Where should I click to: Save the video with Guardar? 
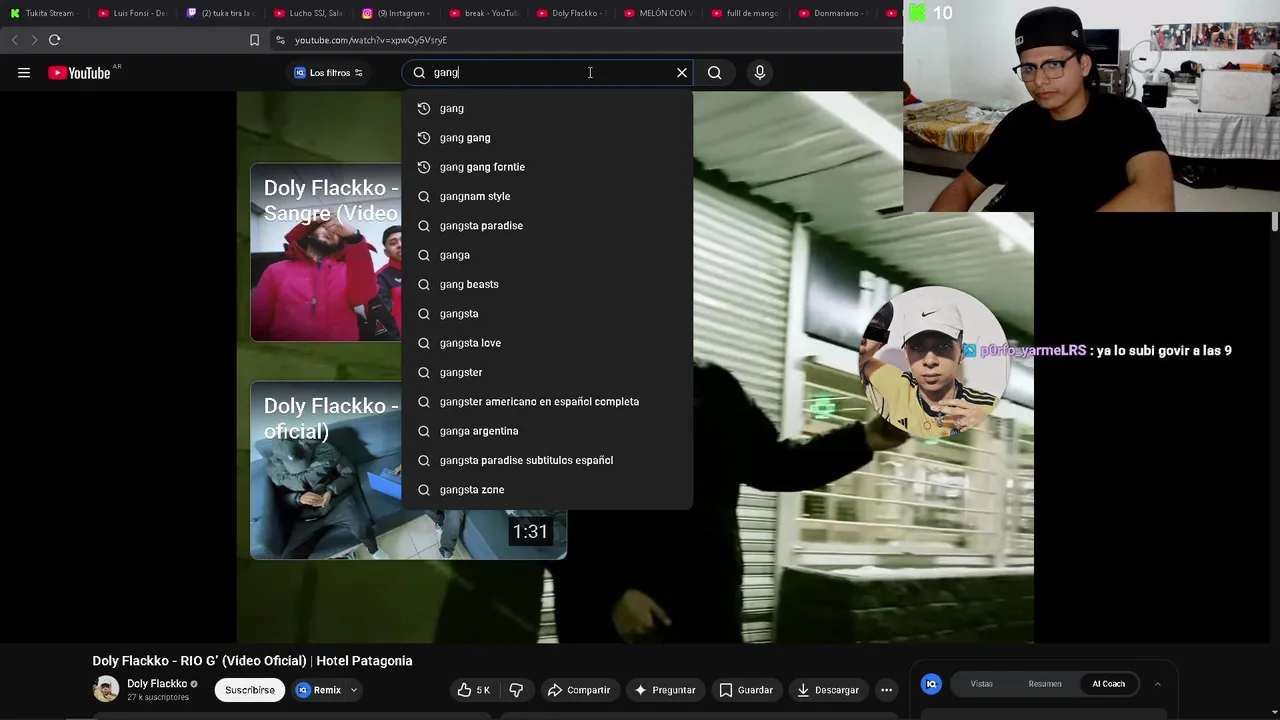(746, 690)
